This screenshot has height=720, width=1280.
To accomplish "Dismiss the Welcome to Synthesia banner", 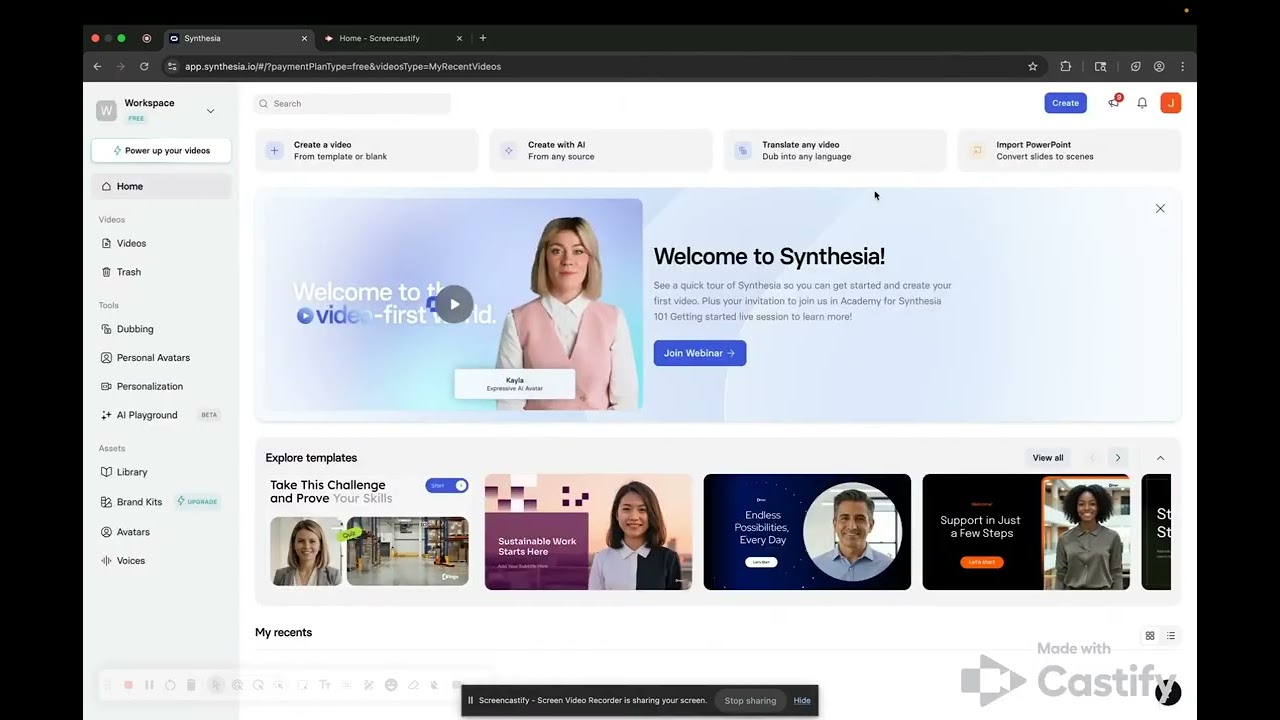I will (x=1160, y=209).
